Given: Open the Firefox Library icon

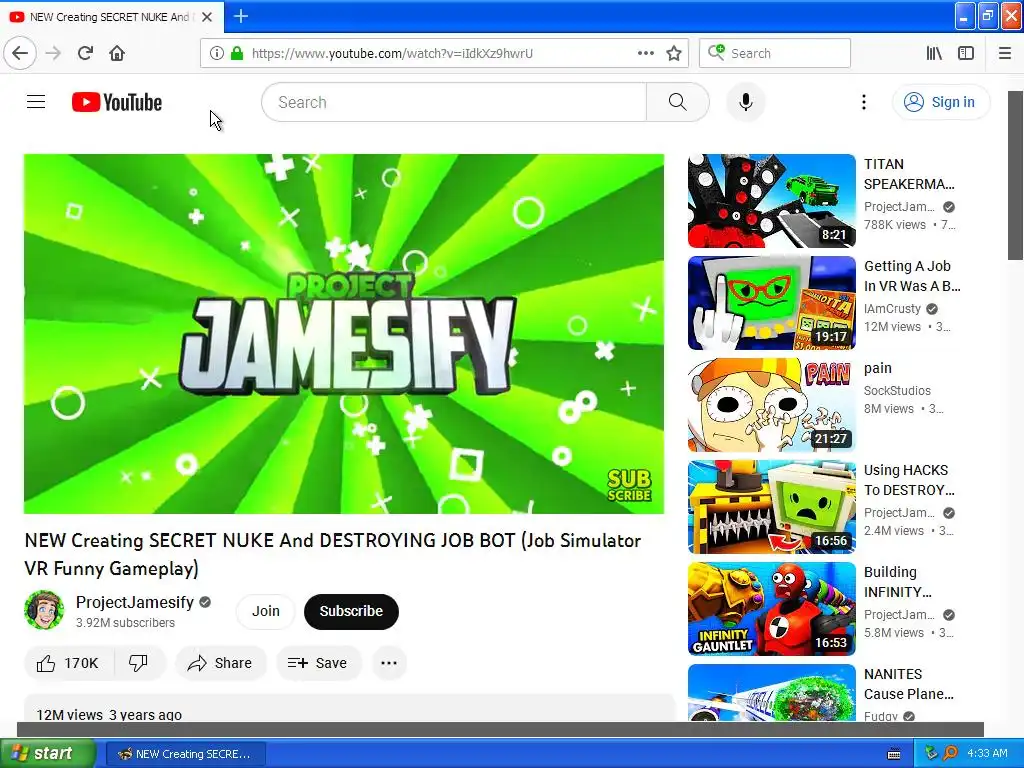Looking at the screenshot, I should point(935,53).
